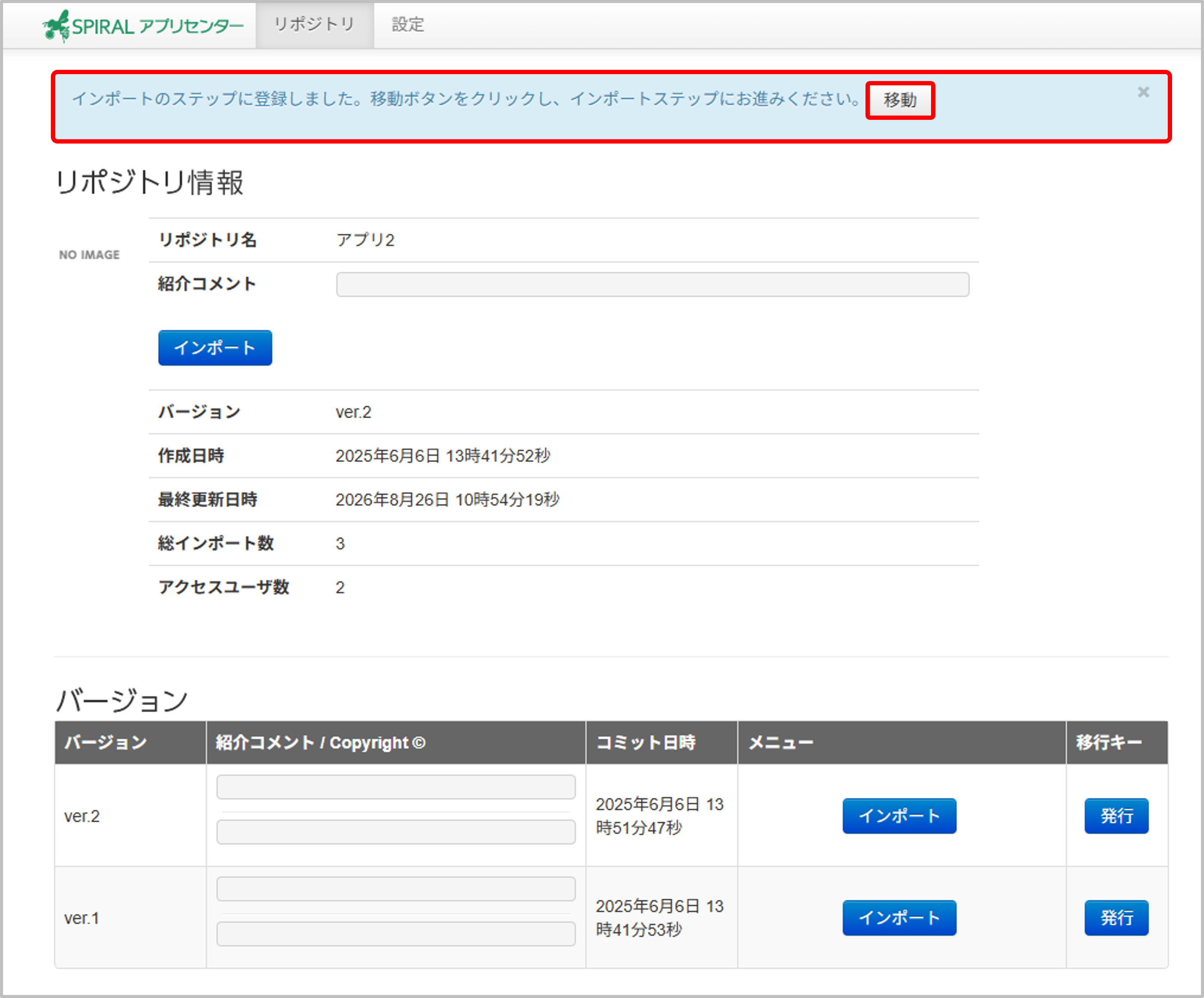This screenshot has height=998, width=1204.
Task: Open the リポジトリ tab
Action: pos(315,25)
